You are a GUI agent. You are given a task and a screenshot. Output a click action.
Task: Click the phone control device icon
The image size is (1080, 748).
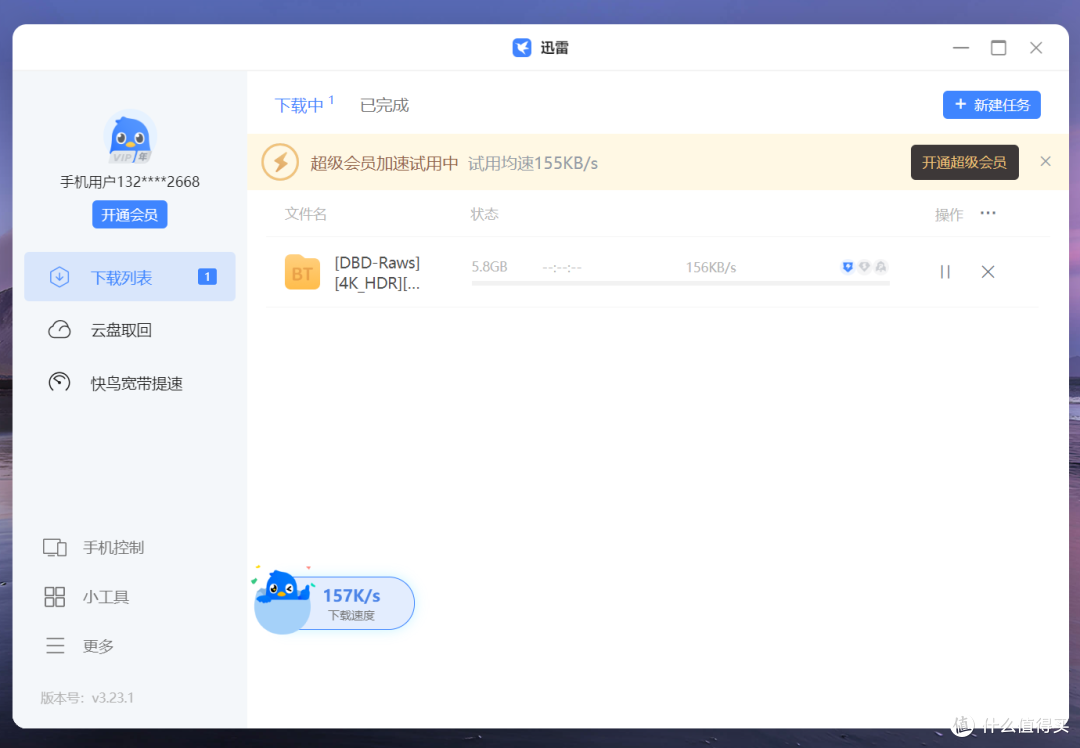[54, 548]
